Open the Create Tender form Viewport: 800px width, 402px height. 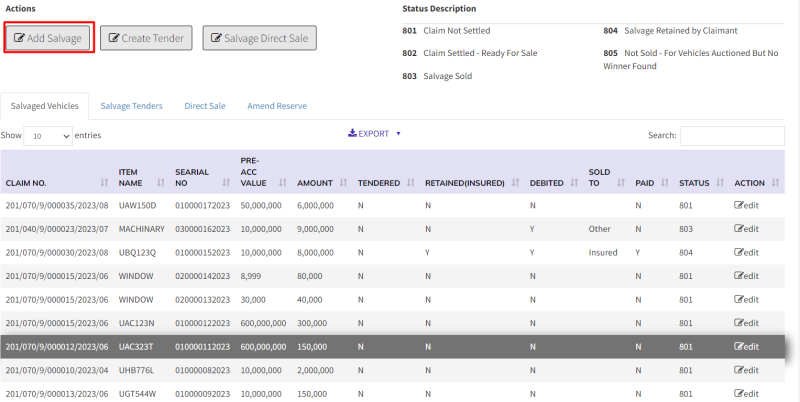(146, 38)
